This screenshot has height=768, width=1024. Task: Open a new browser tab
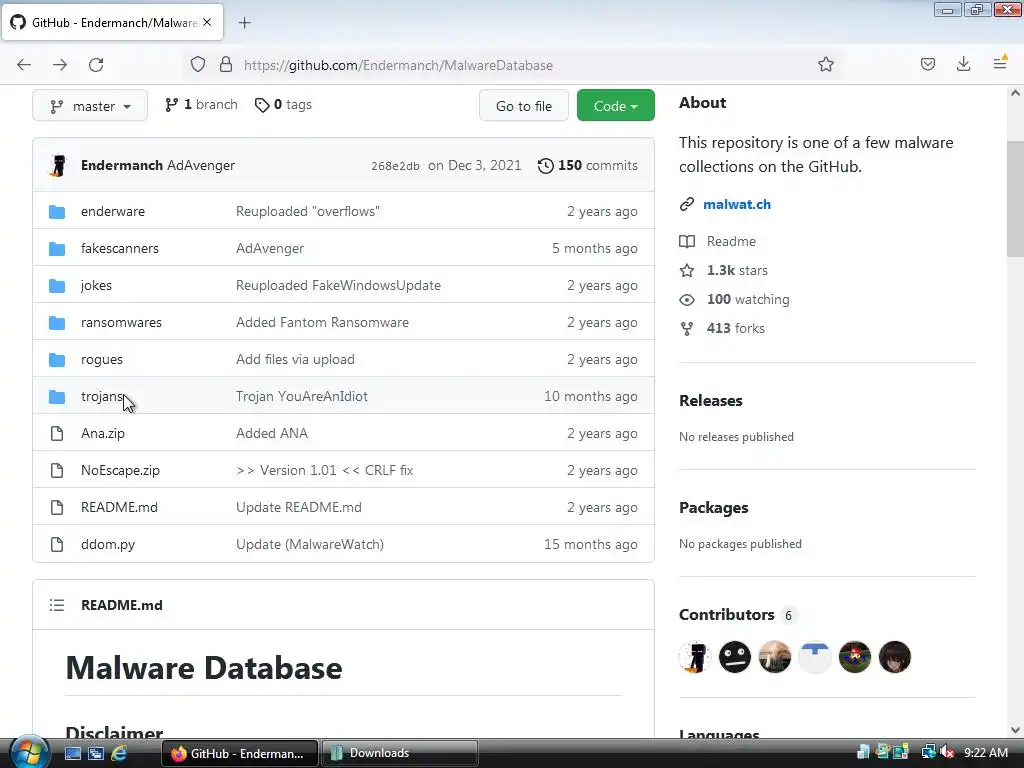(x=245, y=23)
